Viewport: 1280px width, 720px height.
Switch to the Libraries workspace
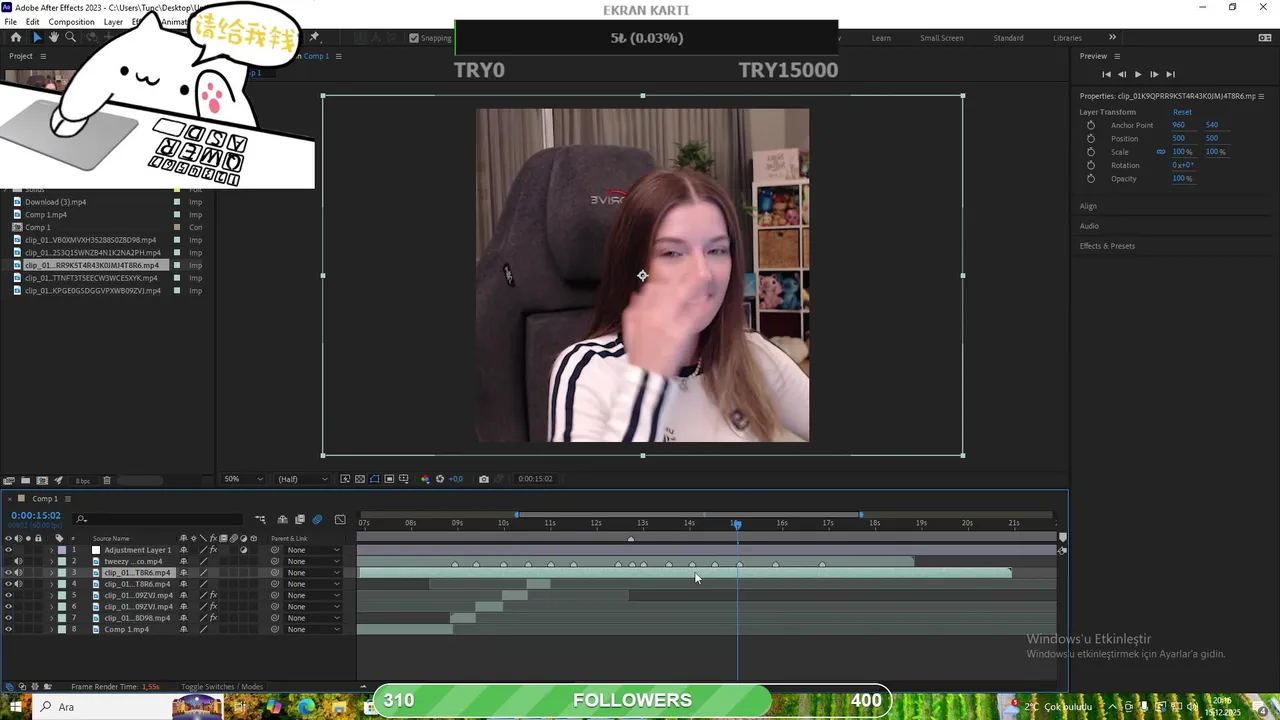[x=1067, y=38]
